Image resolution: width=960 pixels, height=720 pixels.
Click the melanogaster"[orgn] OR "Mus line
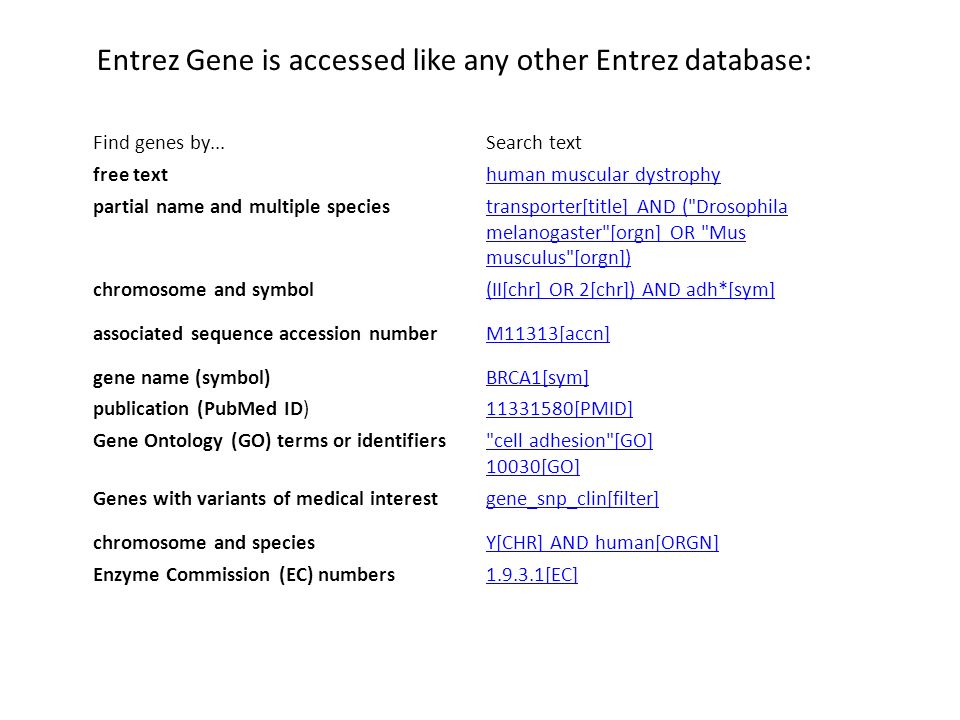tap(615, 233)
